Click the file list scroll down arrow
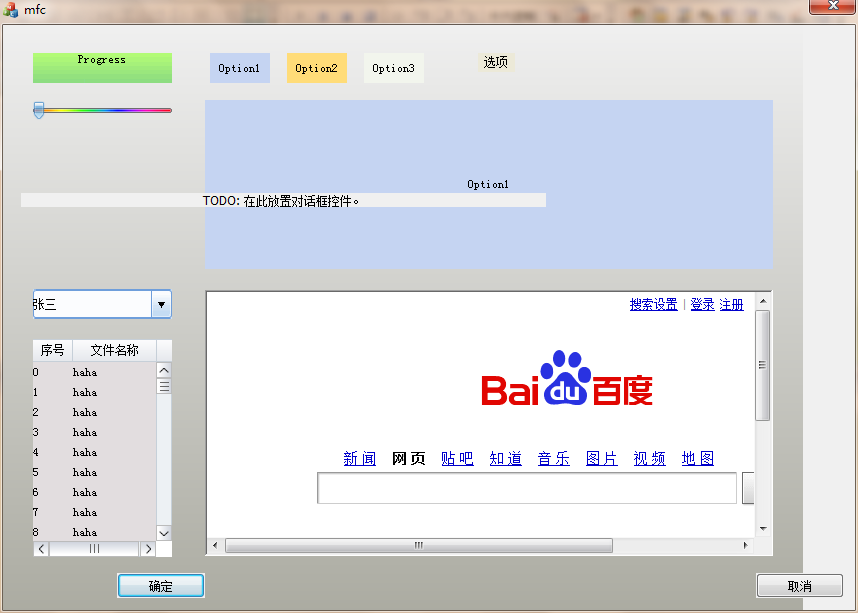This screenshot has width=858, height=613. 164,533
